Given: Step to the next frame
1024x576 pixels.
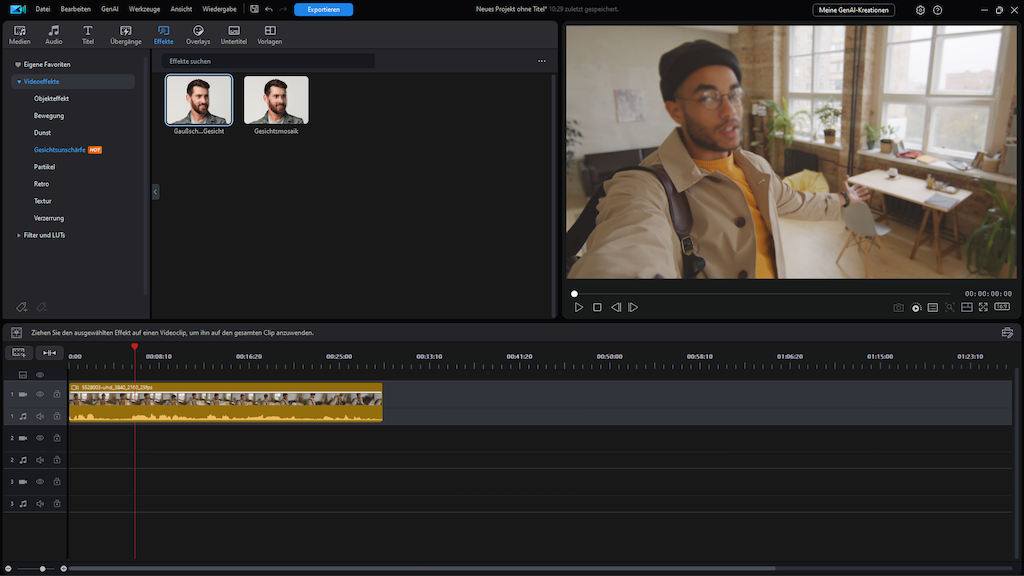Looking at the screenshot, I should click(633, 308).
